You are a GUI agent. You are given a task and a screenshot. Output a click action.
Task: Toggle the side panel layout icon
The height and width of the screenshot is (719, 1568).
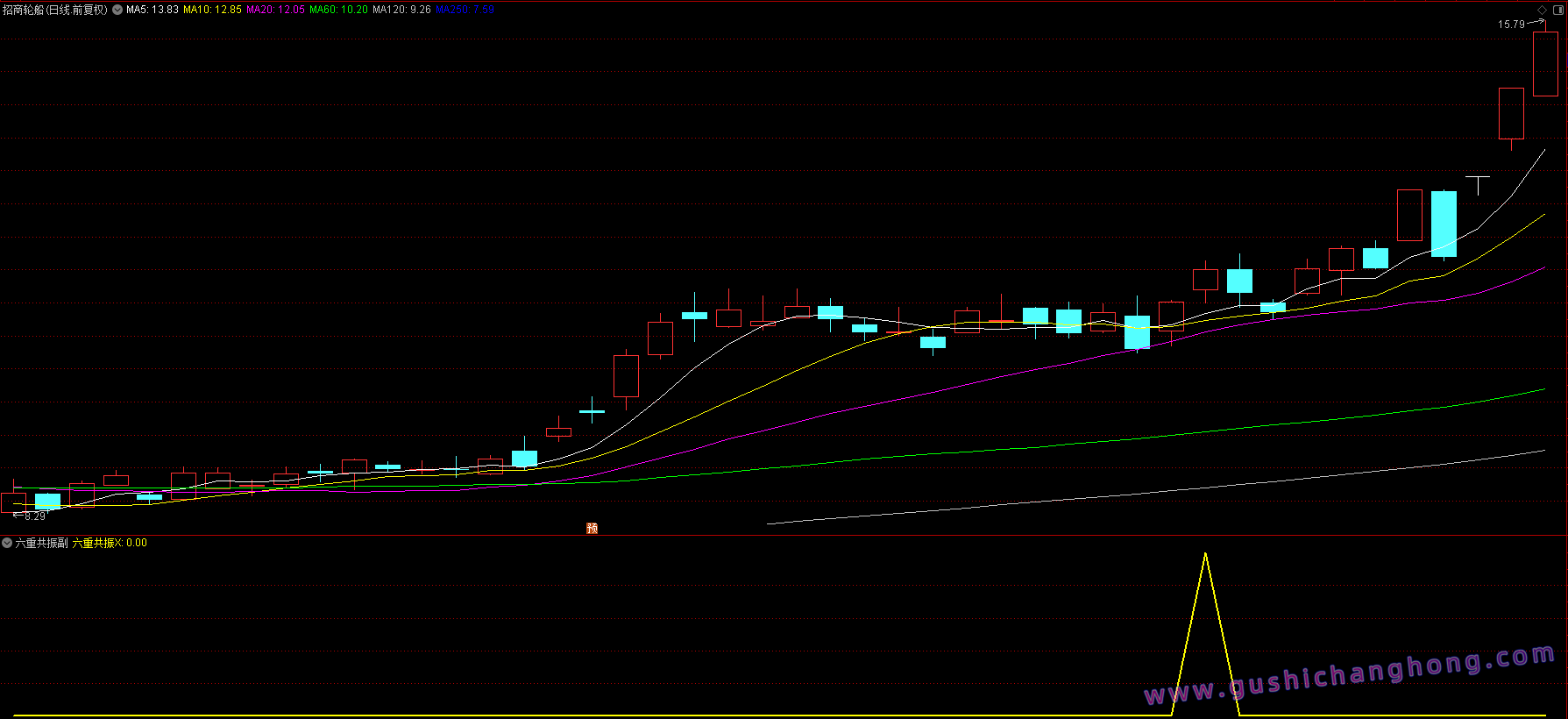point(1558,10)
